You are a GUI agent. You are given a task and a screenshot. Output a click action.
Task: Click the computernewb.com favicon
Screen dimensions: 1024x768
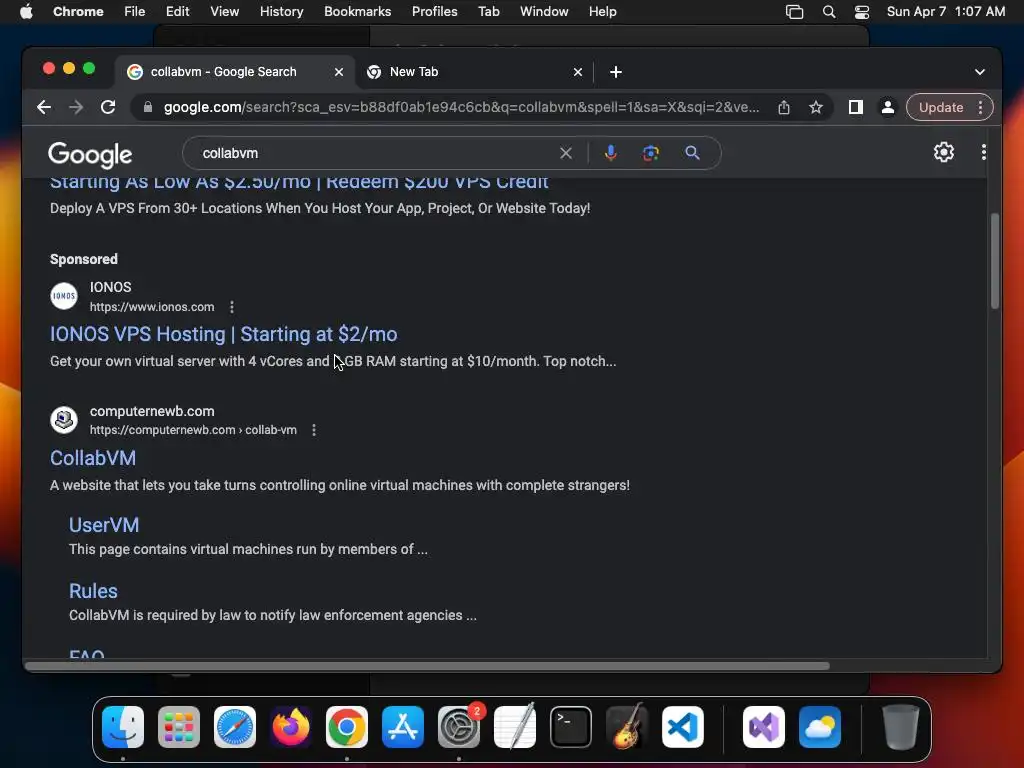tap(64, 419)
